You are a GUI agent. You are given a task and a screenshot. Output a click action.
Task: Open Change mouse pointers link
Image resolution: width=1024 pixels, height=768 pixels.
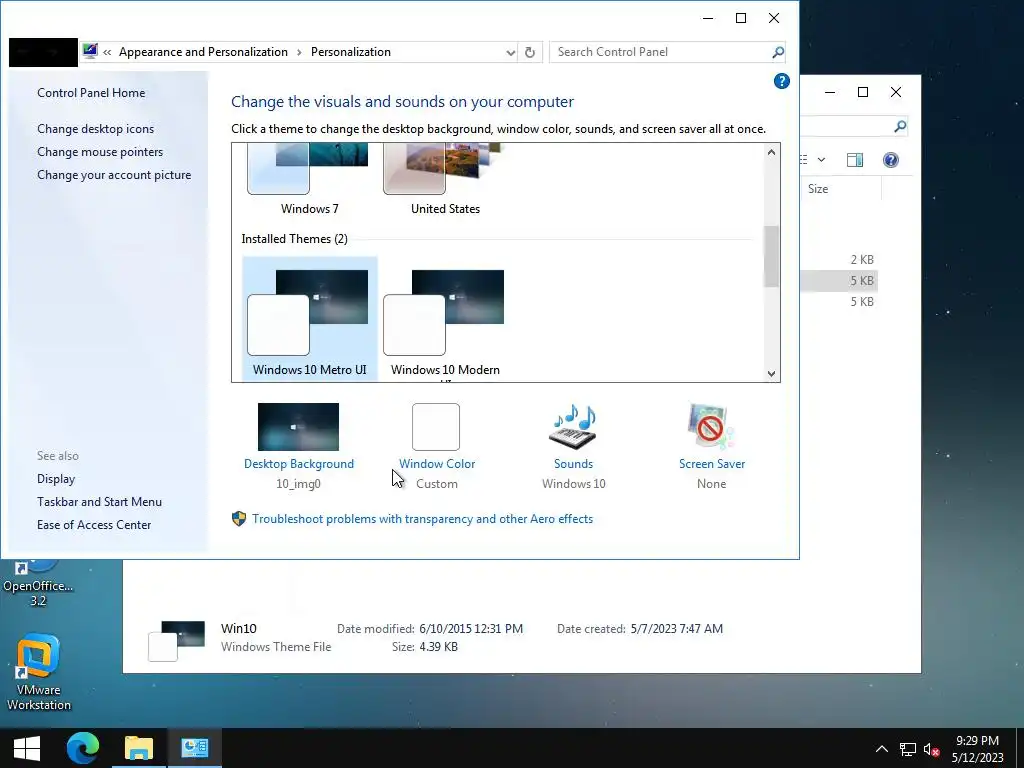100,152
